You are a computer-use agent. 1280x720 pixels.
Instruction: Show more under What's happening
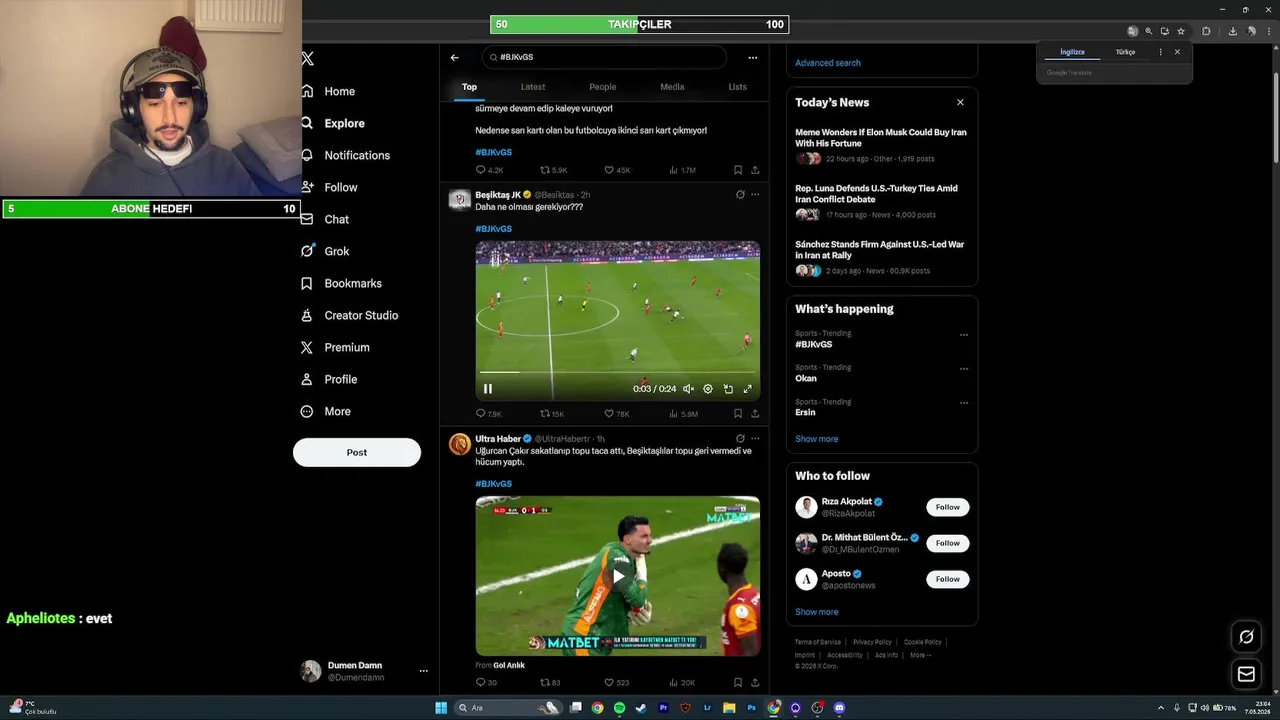(817, 439)
